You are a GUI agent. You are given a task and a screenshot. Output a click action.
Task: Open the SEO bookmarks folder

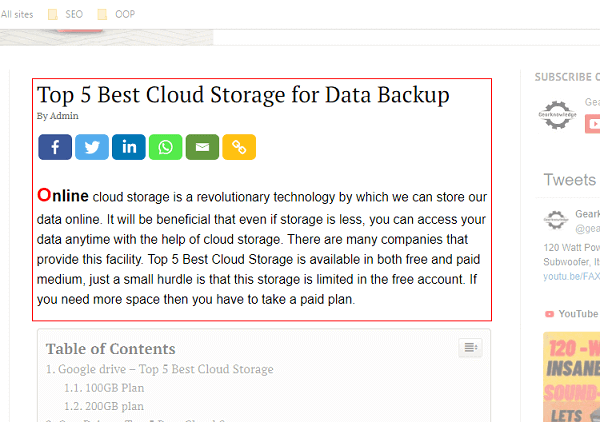pyautogui.click(x=65, y=15)
